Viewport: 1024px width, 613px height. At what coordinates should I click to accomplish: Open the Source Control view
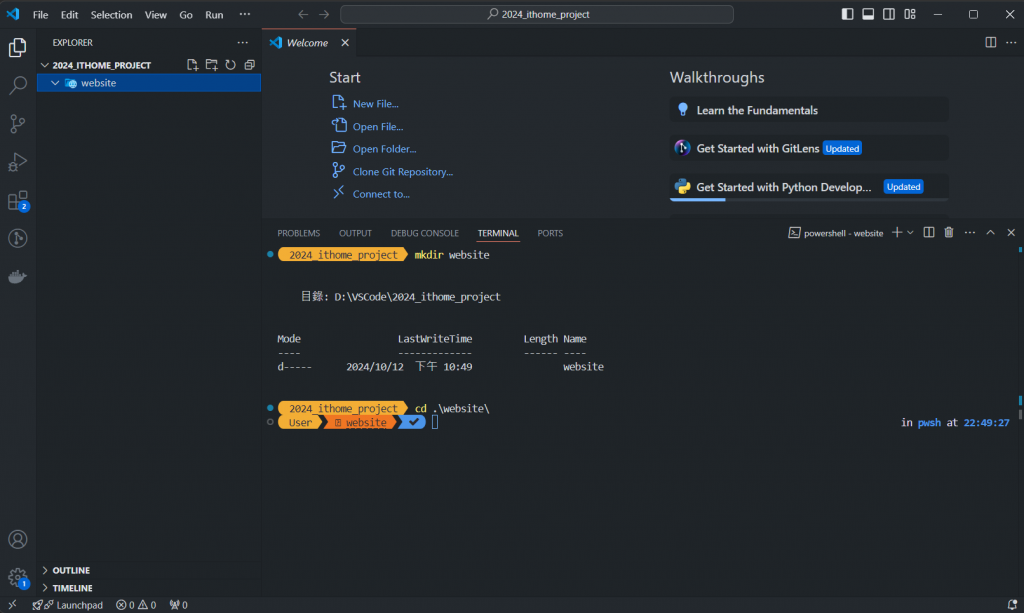18,123
